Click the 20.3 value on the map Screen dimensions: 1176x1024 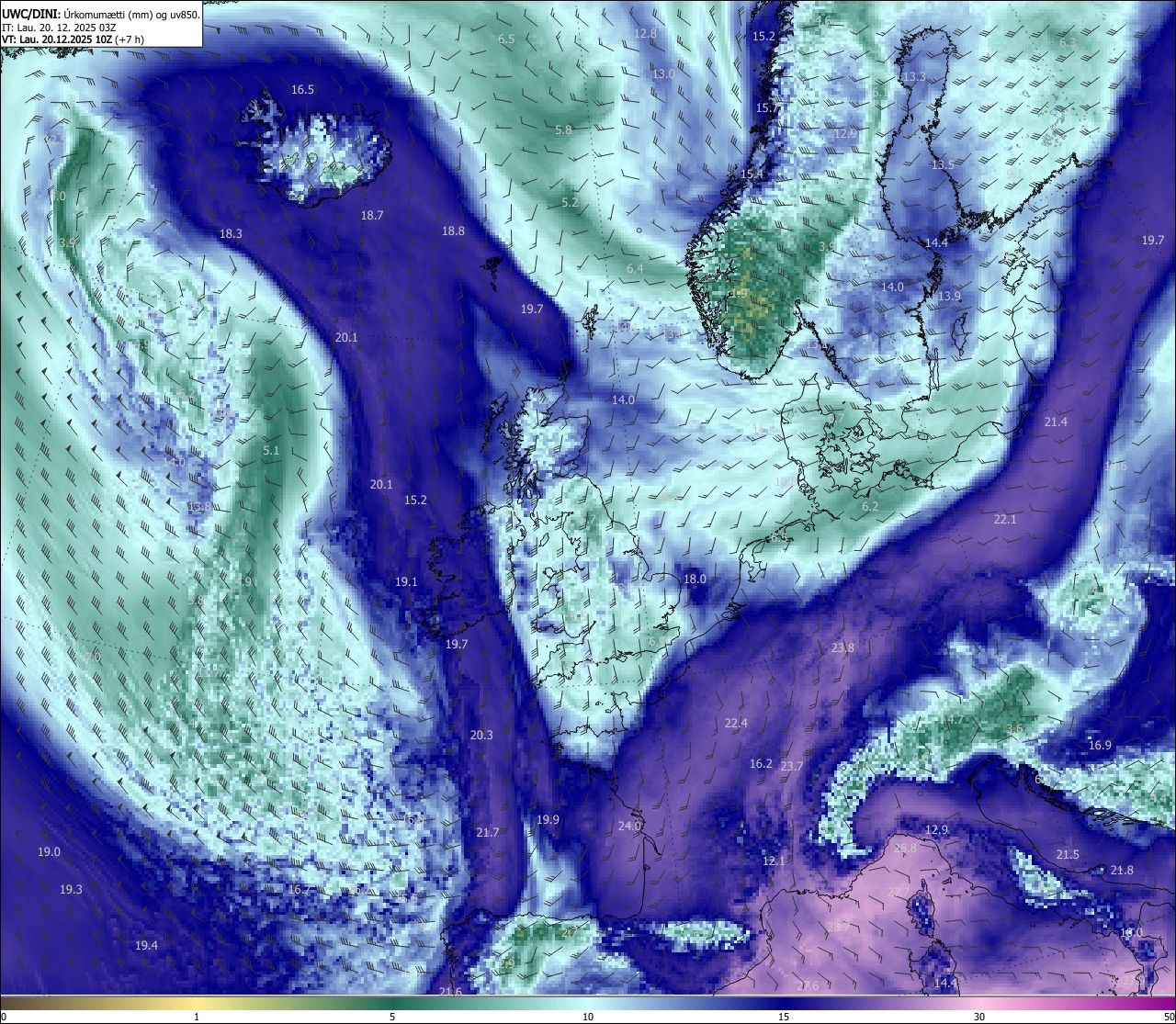click(481, 736)
